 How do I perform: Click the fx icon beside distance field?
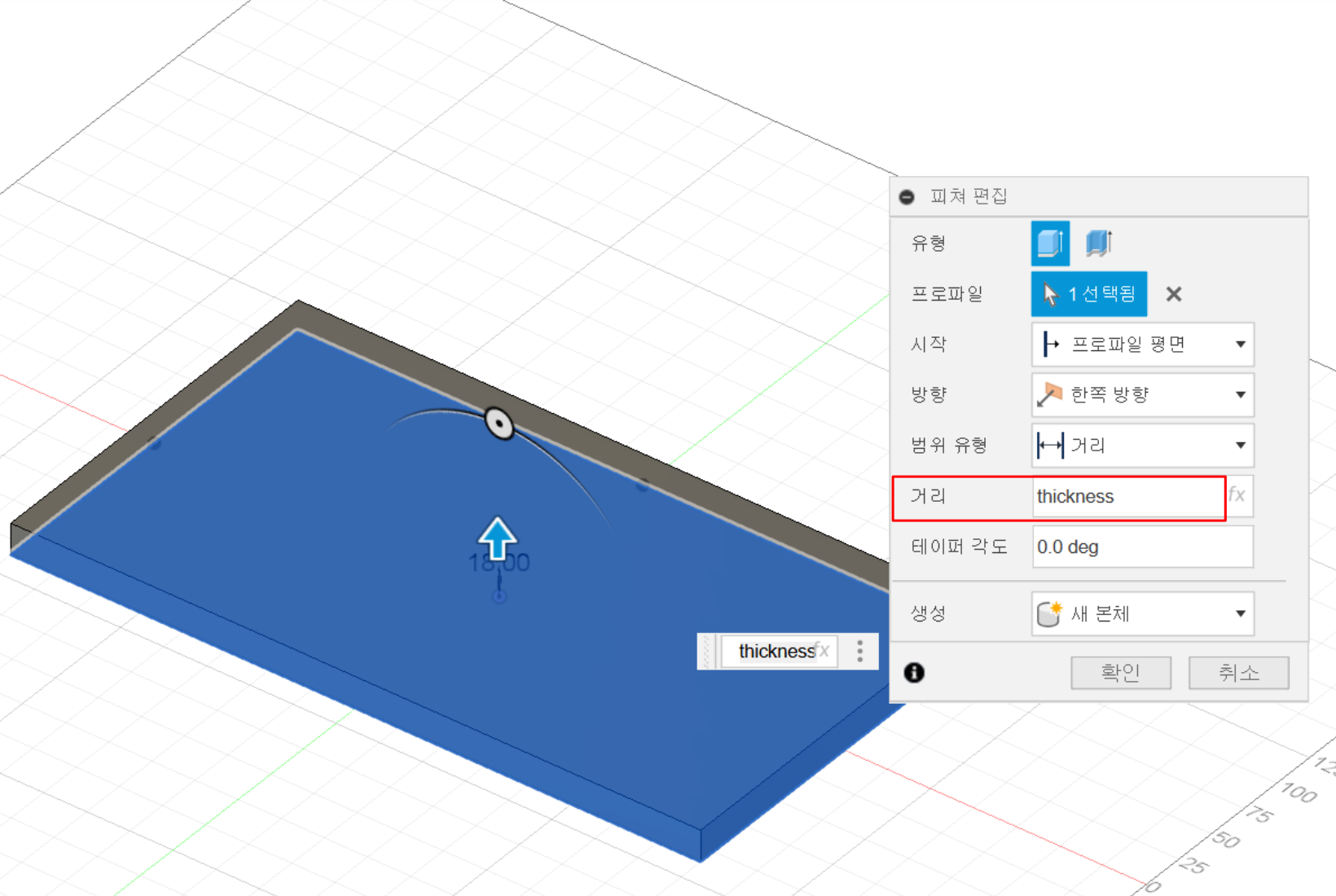click(x=1237, y=495)
